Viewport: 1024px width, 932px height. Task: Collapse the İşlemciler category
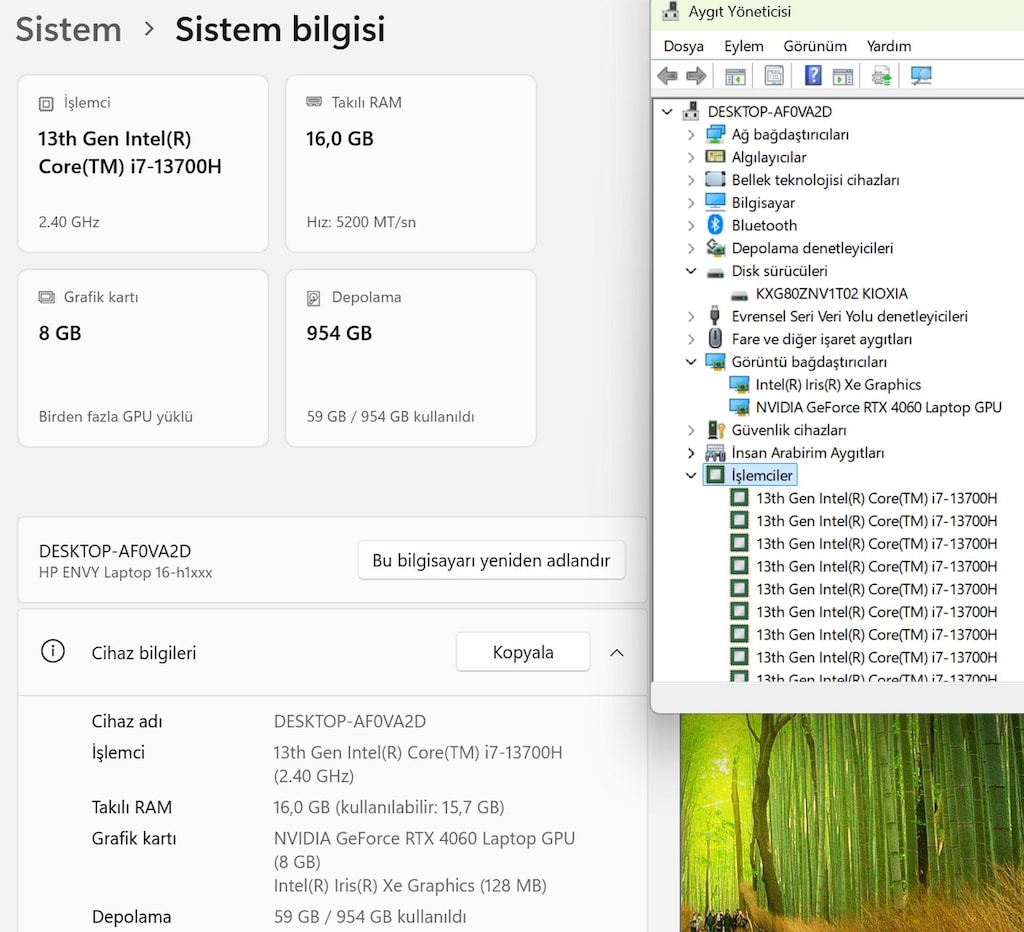[x=691, y=475]
